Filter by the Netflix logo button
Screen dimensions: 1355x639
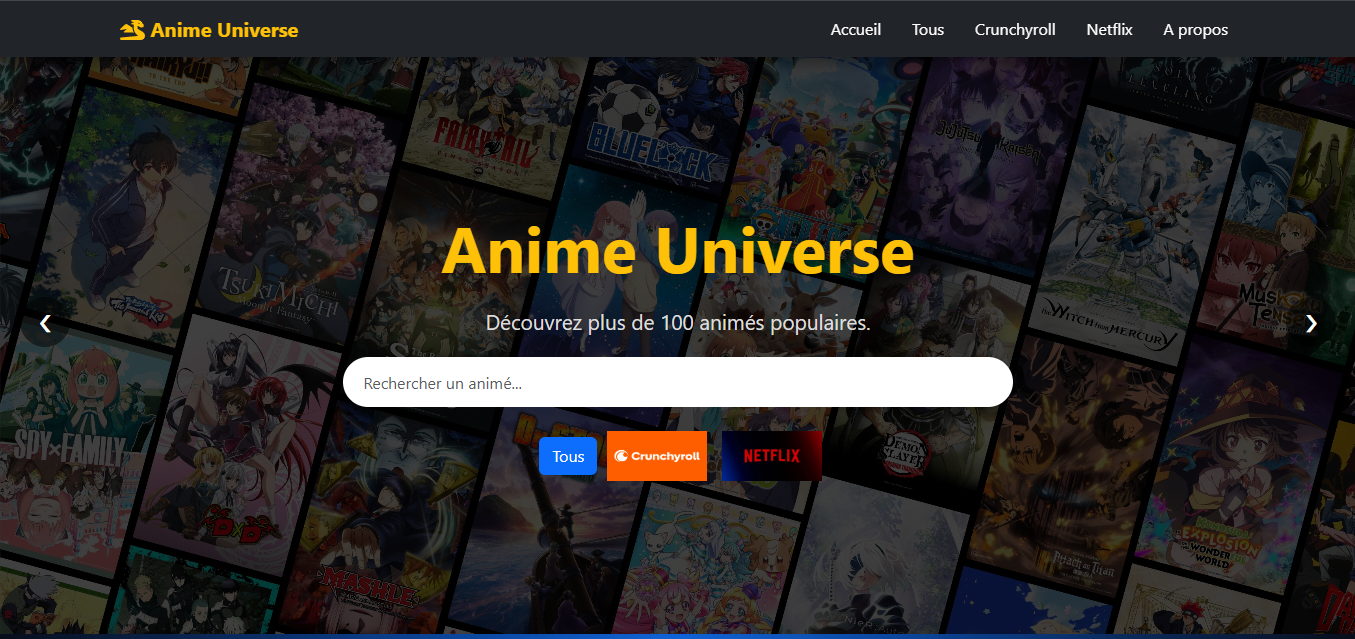pos(772,456)
